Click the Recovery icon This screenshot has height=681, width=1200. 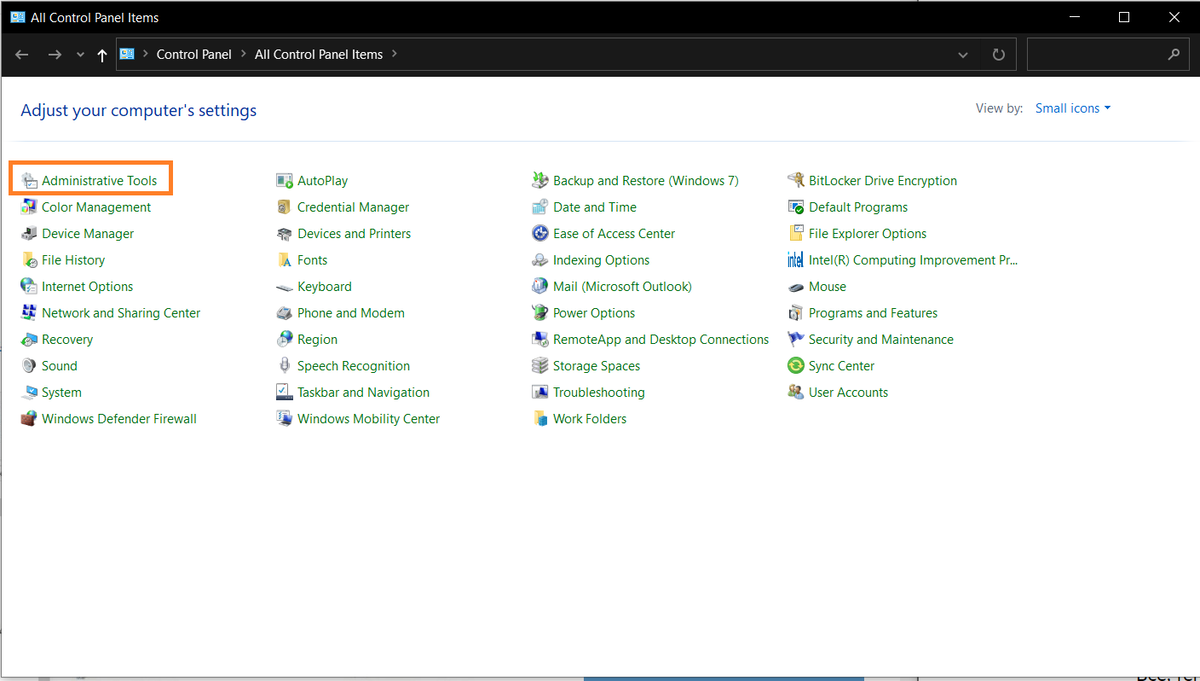pos(29,340)
